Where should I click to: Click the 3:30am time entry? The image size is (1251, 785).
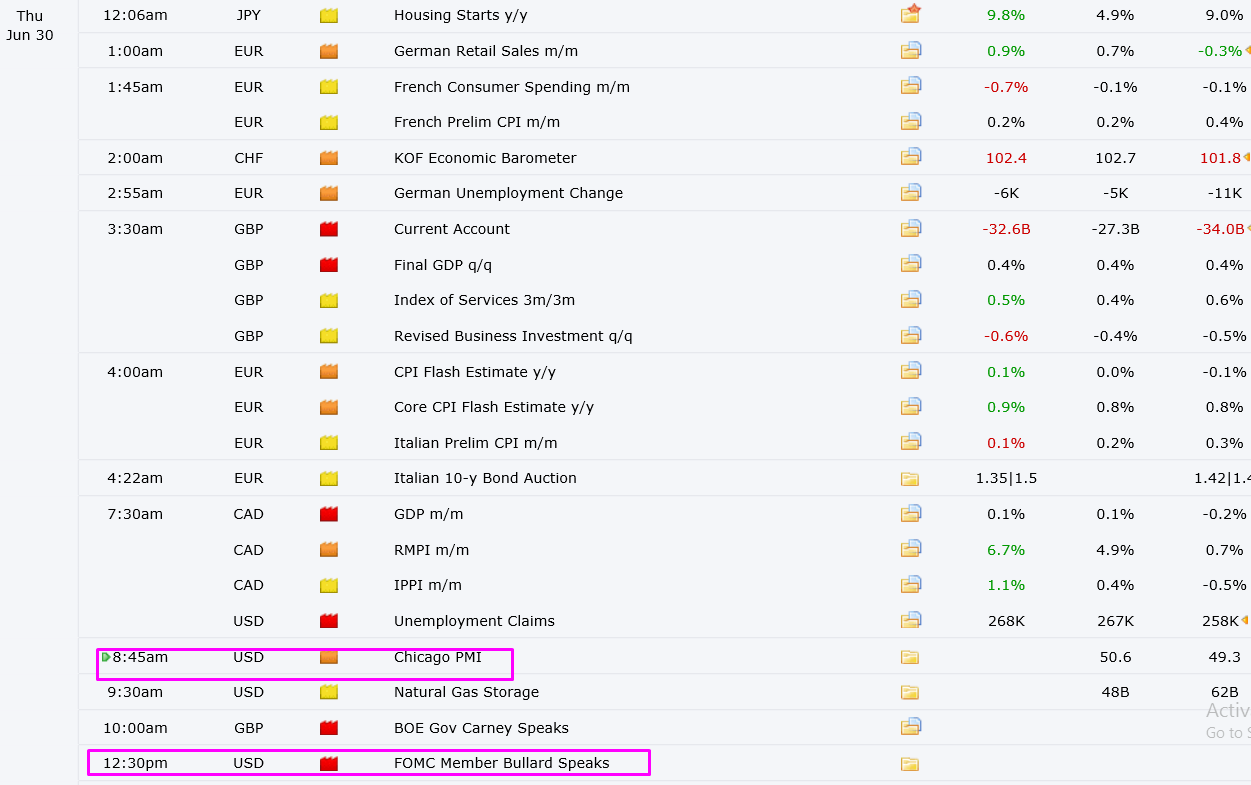tap(135, 229)
